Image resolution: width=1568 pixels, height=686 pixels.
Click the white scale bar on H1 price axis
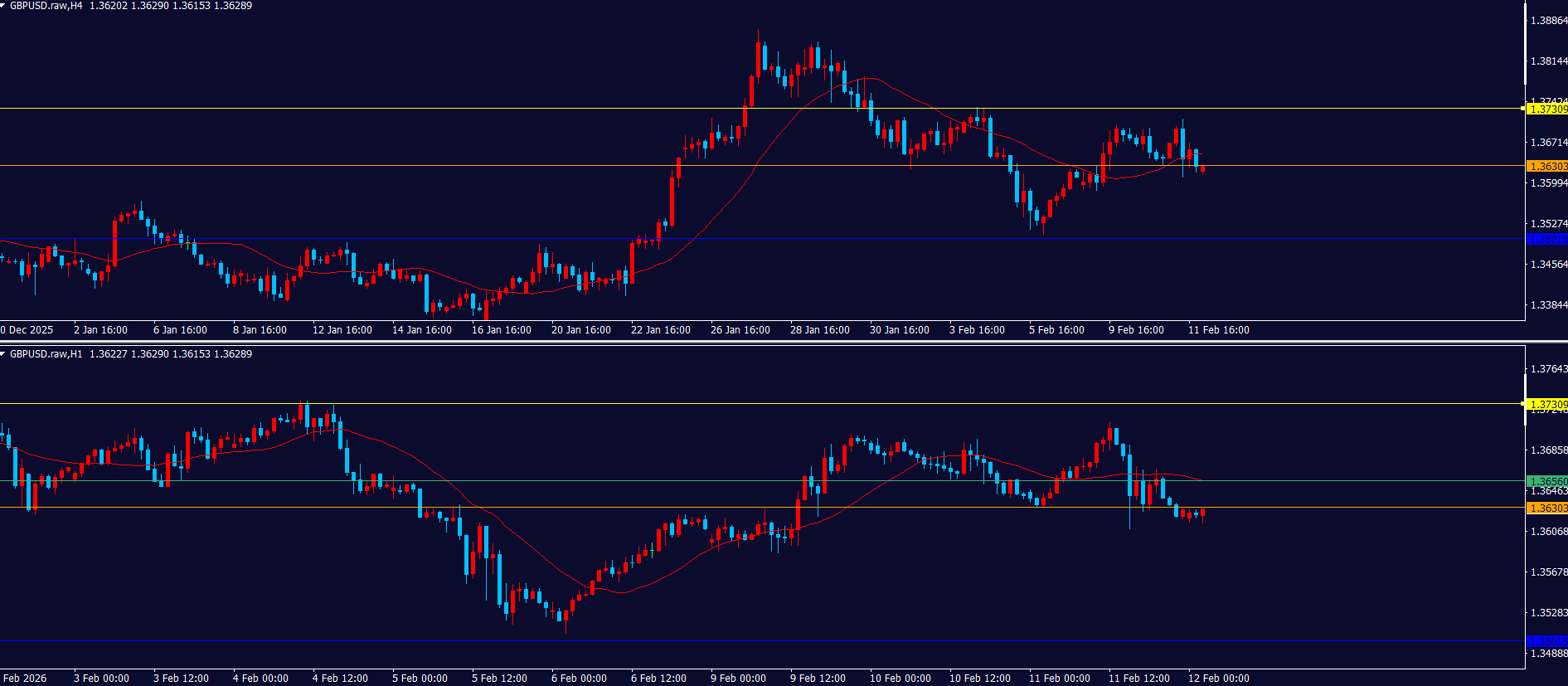(1525, 398)
